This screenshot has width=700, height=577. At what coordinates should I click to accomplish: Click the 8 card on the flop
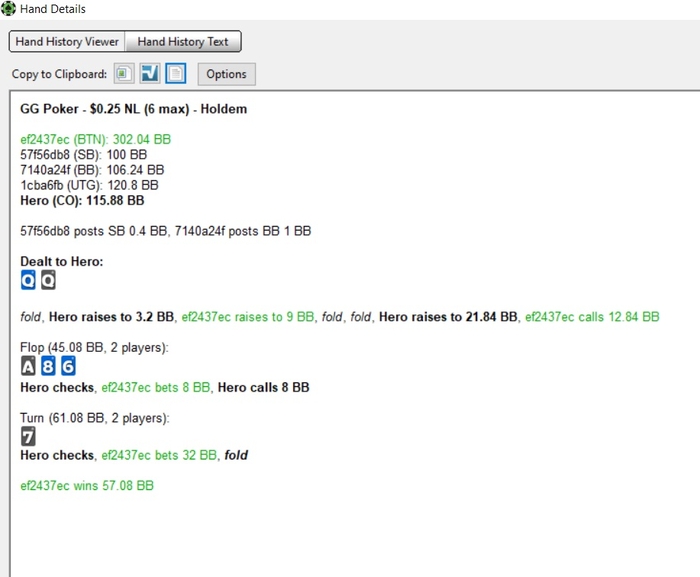coord(48,367)
